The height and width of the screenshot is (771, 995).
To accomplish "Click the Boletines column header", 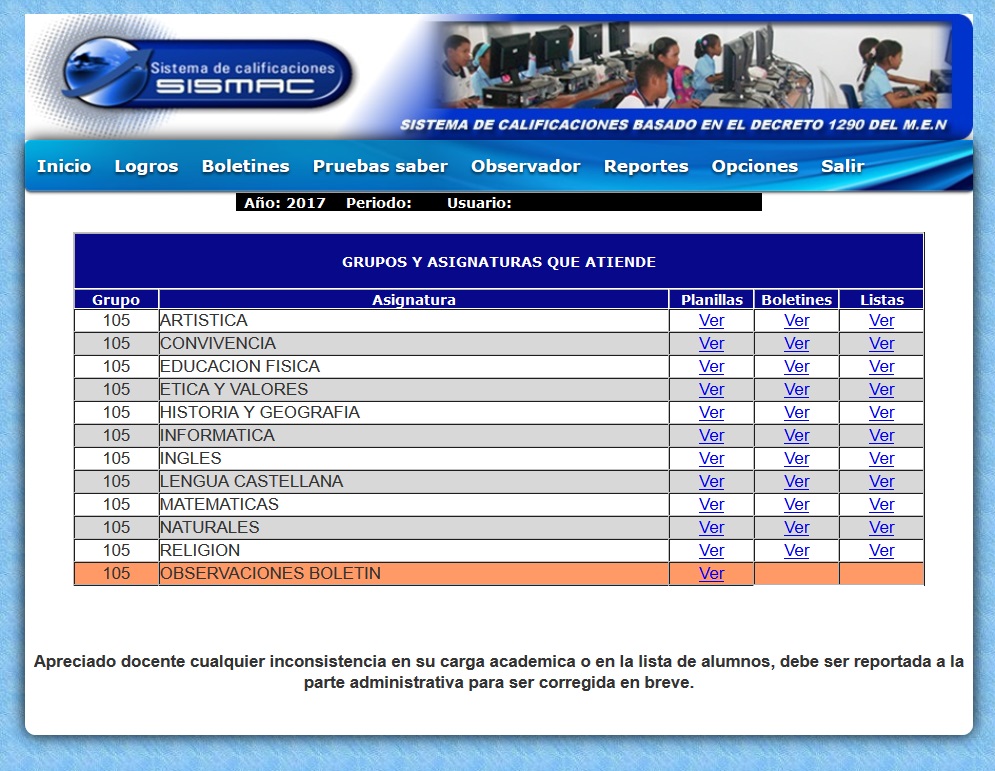I will pyautogui.click(x=796, y=300).
